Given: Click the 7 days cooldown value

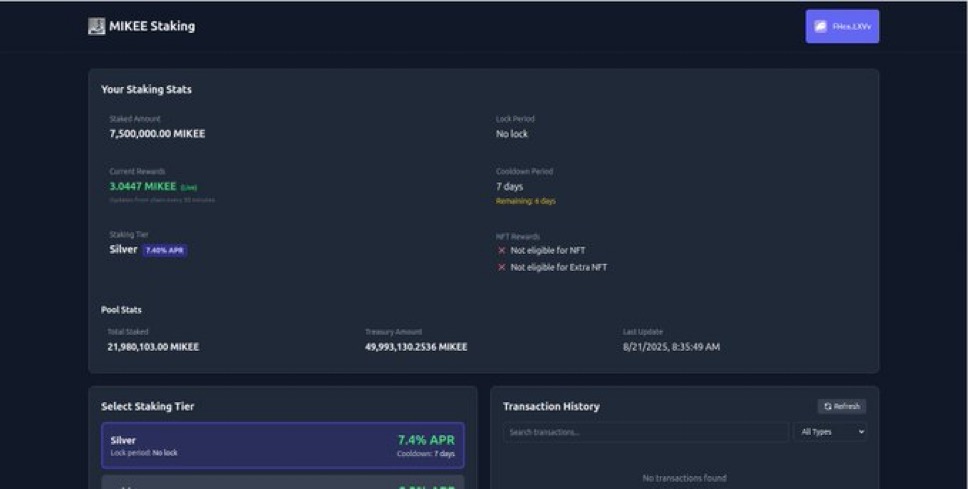Looking at the screenshot, I should click(x=509, y=186).
